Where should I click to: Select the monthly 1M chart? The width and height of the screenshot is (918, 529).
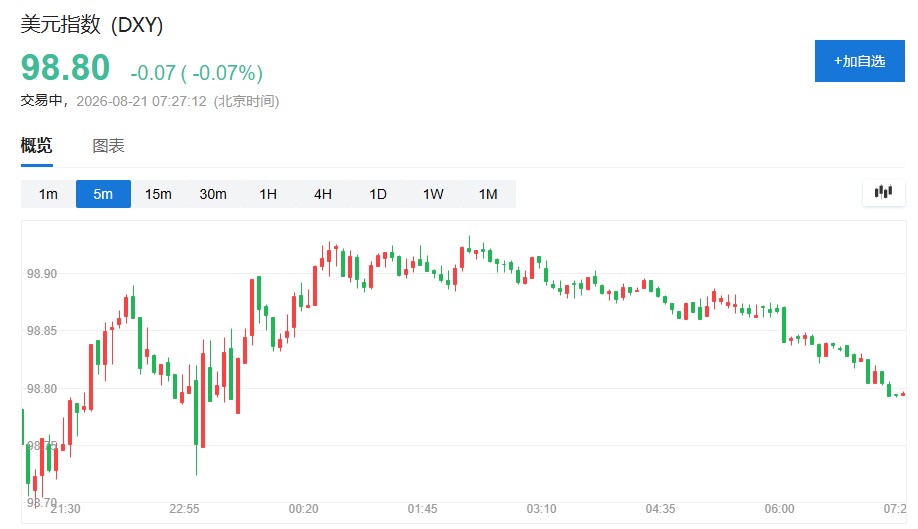tap(488, 194)
